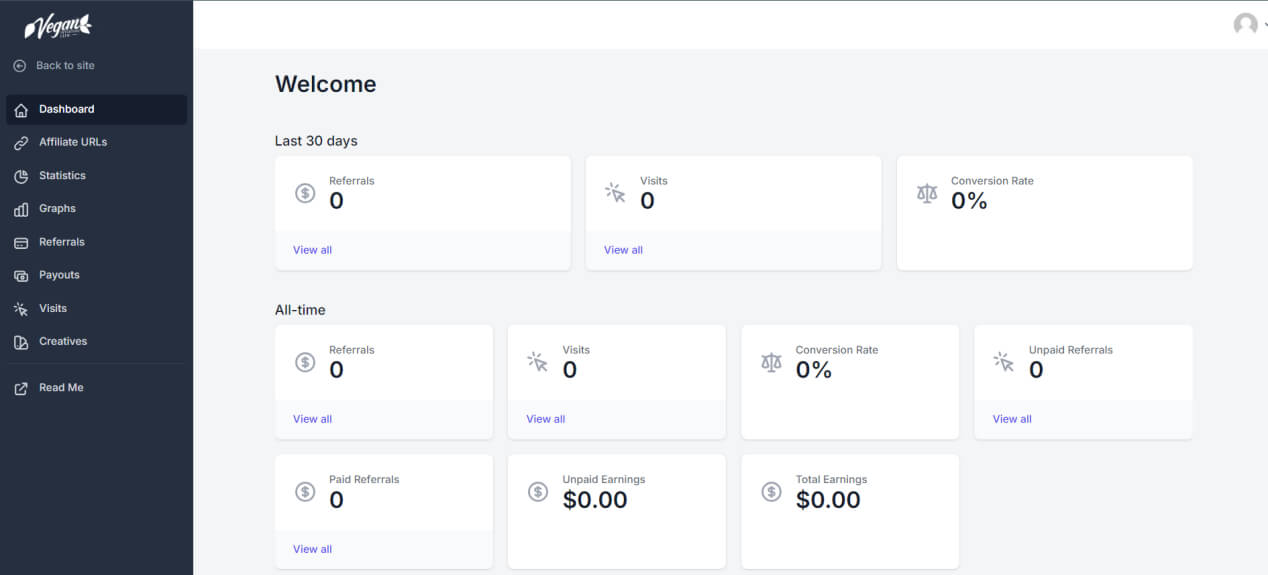Select Statistics in the sidebar

(96, 175)
